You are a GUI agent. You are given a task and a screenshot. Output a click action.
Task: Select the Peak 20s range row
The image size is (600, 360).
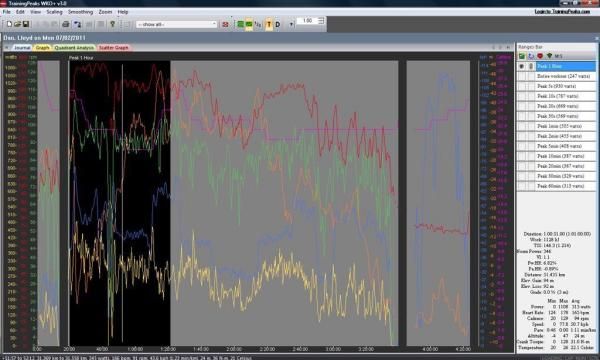[566, 106]
